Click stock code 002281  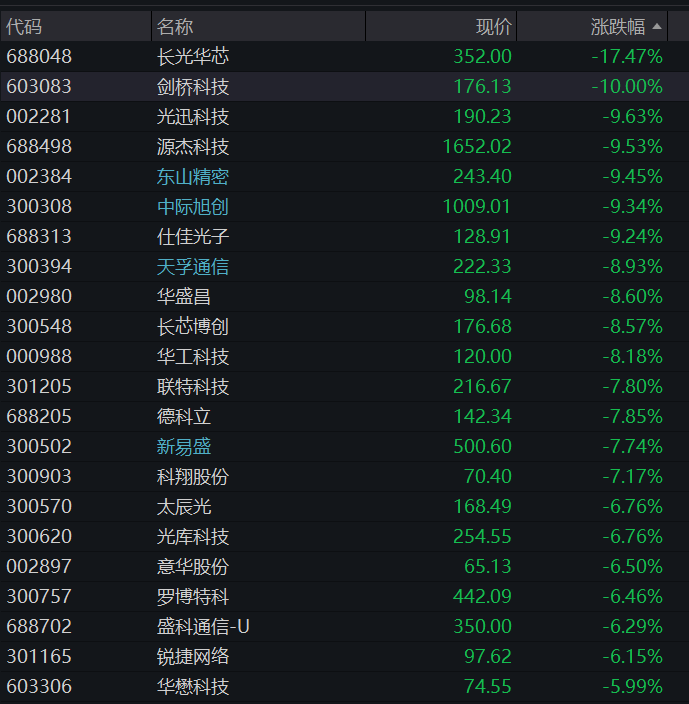pos(39,117)
